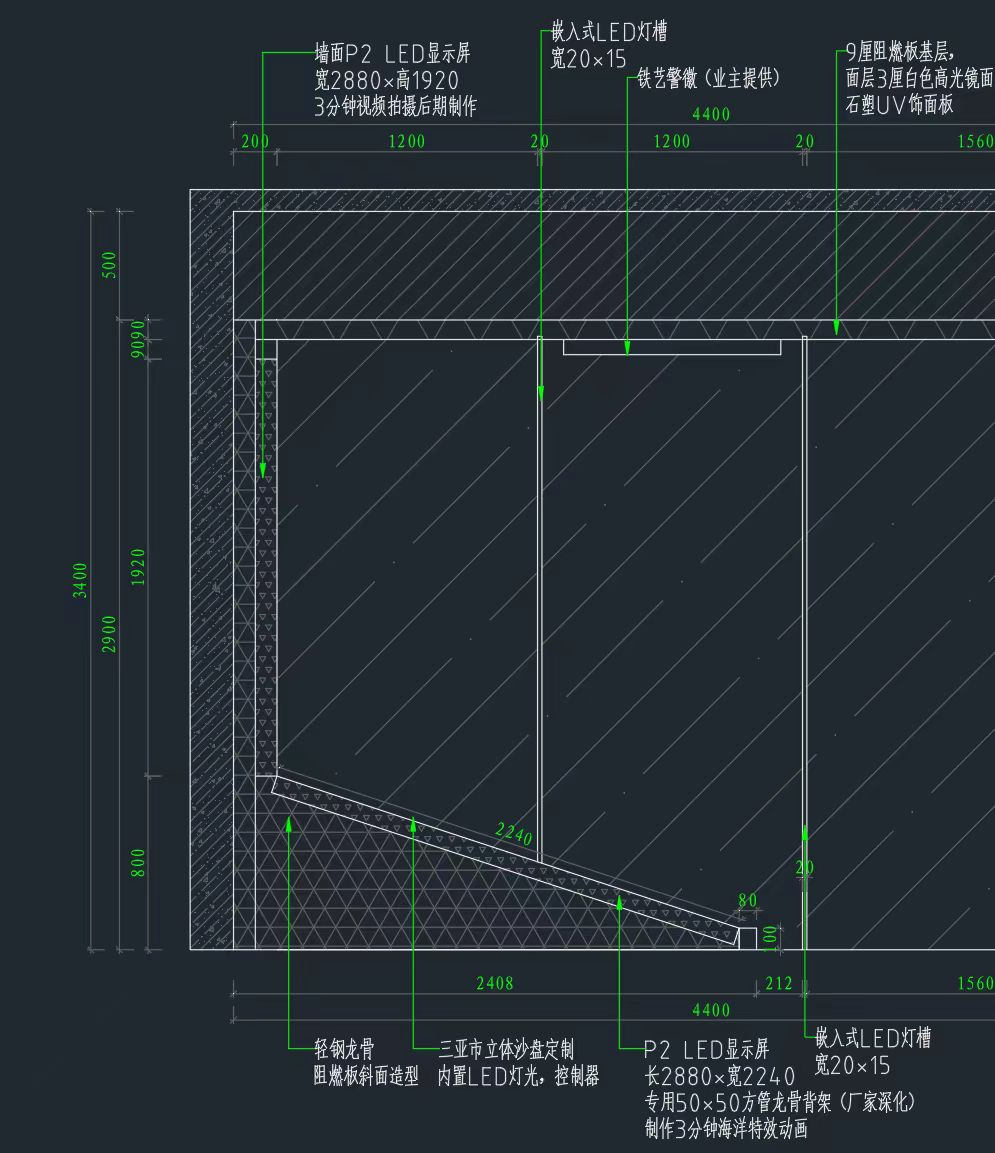Select the 三亚市立体沙盘定制 annotation

[506, 1050]
